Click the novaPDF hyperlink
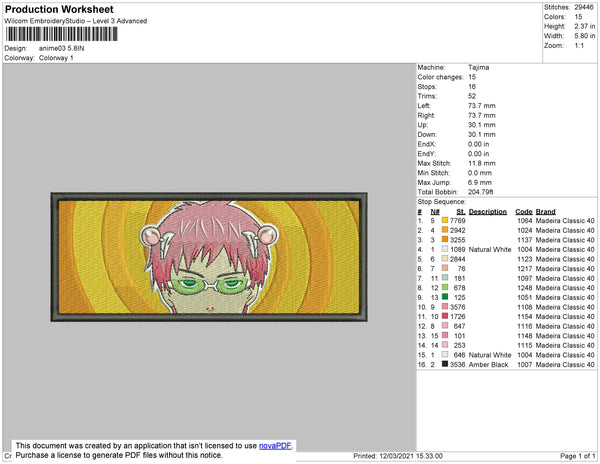This screenshot has height=464, width=600. point(275,446)
